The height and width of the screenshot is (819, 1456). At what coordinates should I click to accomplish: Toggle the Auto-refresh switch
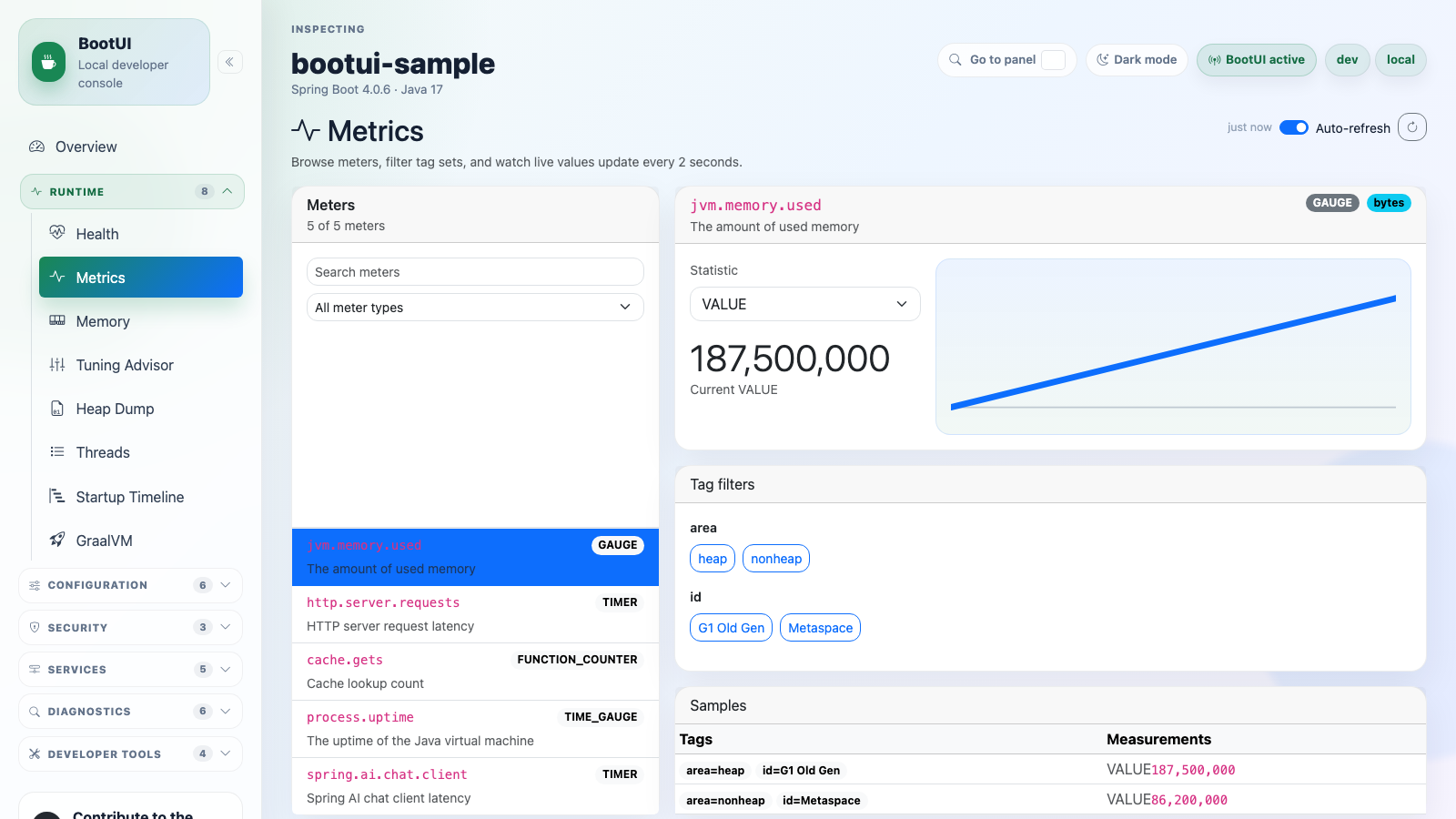click(x=1293, y=127)
